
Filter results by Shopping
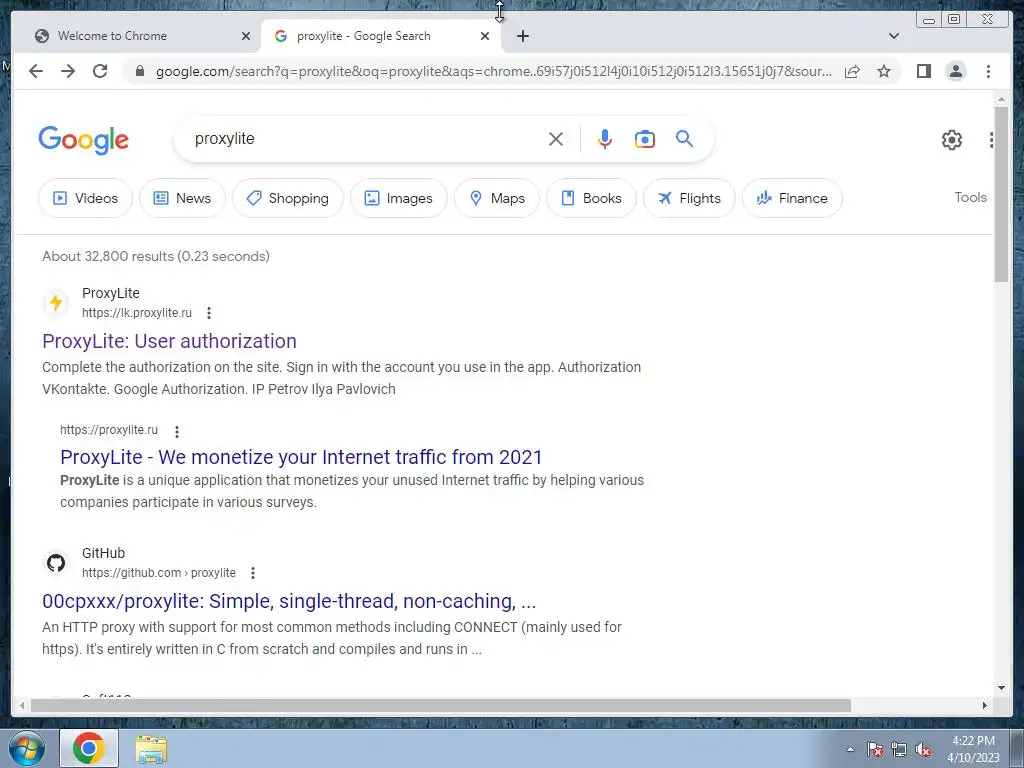tap(288, 198)
